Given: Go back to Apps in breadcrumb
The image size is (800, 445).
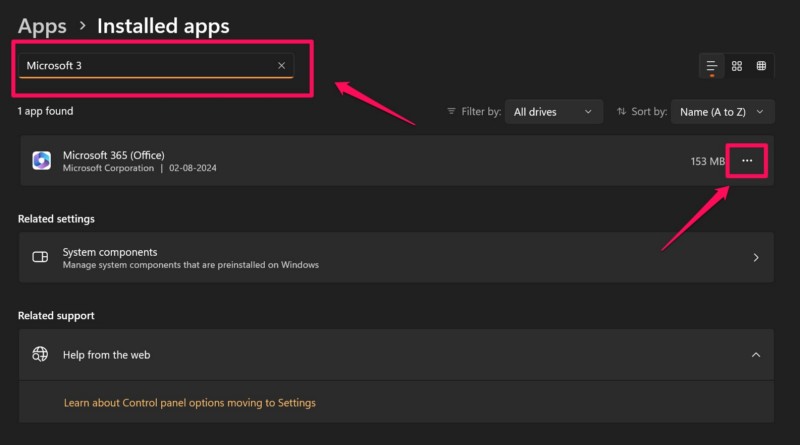Looking at the screenshot, I should pyautogui.click(x=42, y=25).
